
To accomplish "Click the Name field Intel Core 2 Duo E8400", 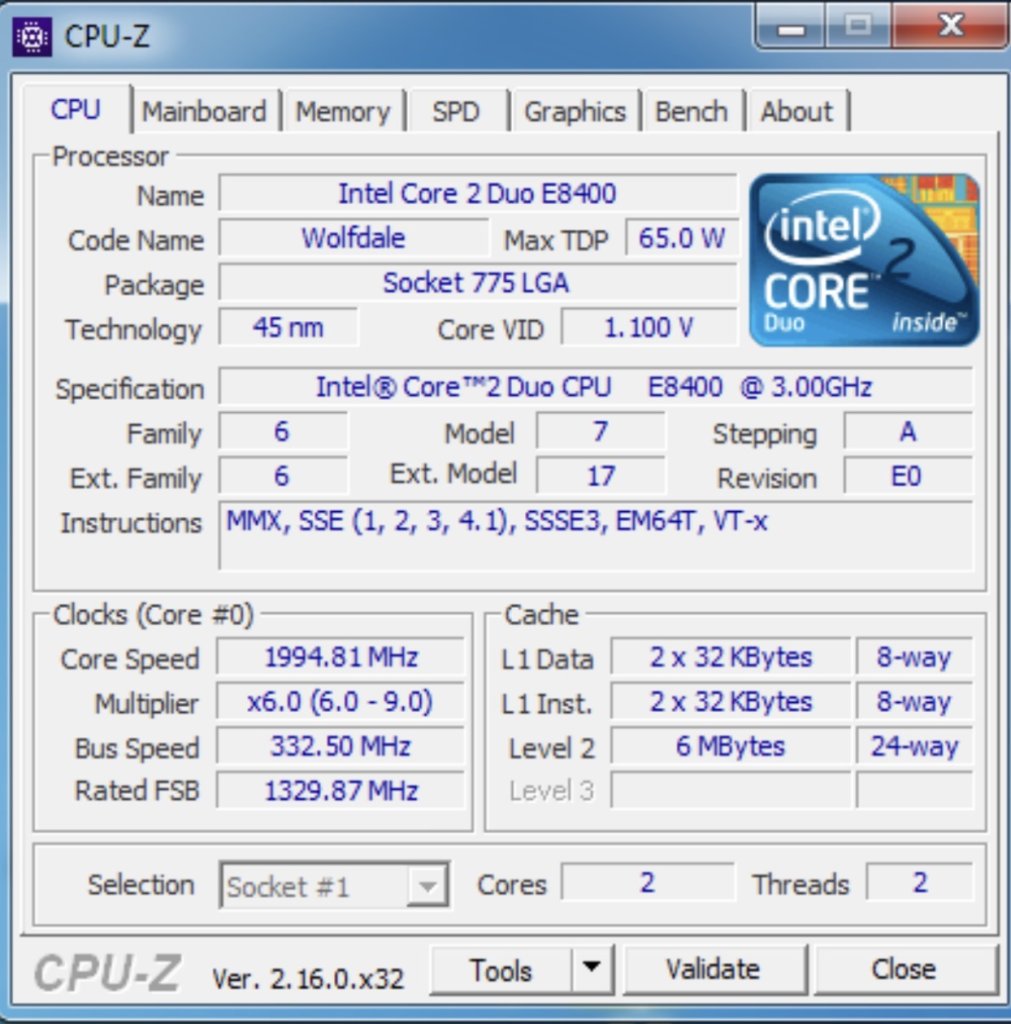I will click(x=477, y=193).
